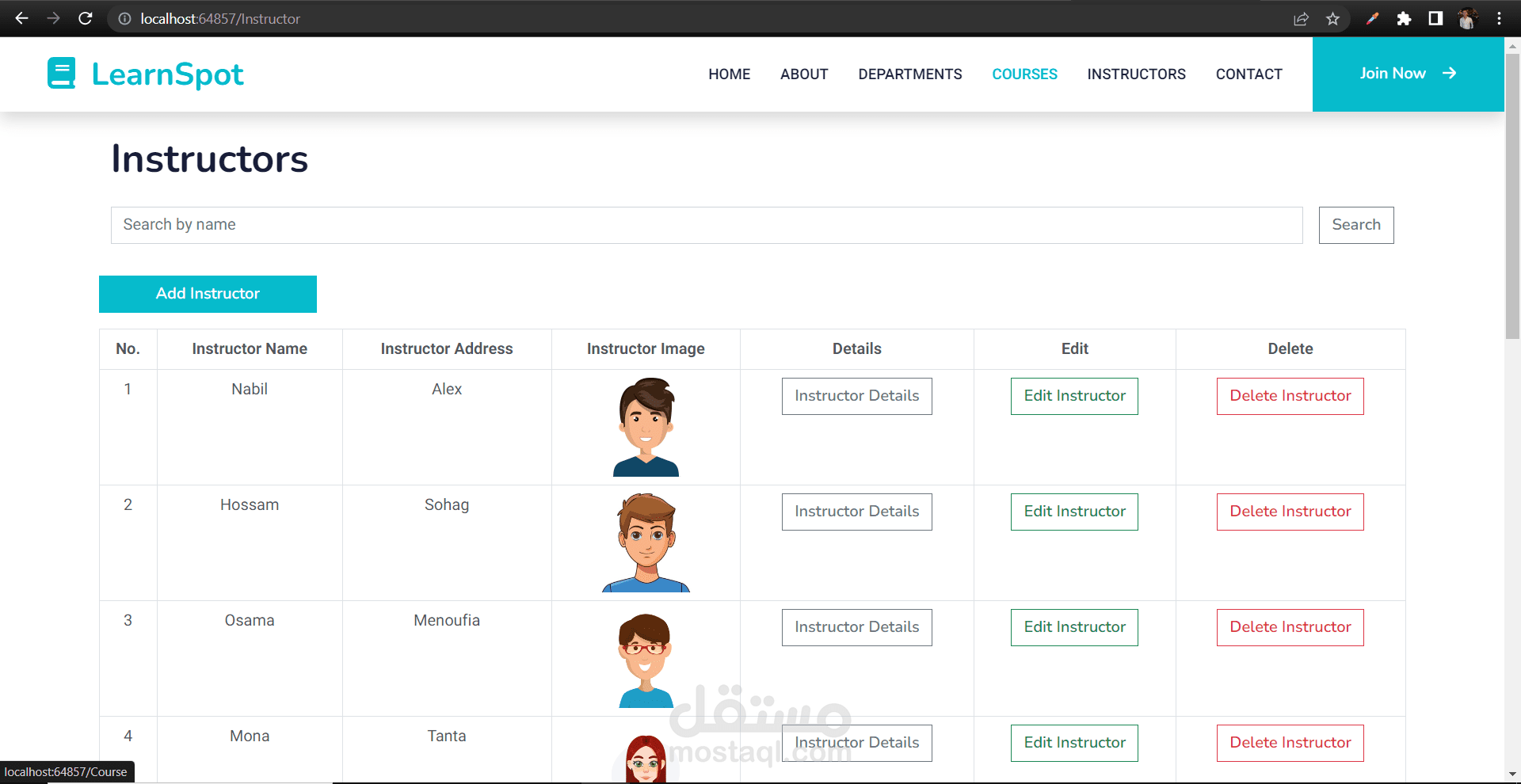Click the Instructors page heading
Viewport: 1521px width, 784px height.
[209, 158]
